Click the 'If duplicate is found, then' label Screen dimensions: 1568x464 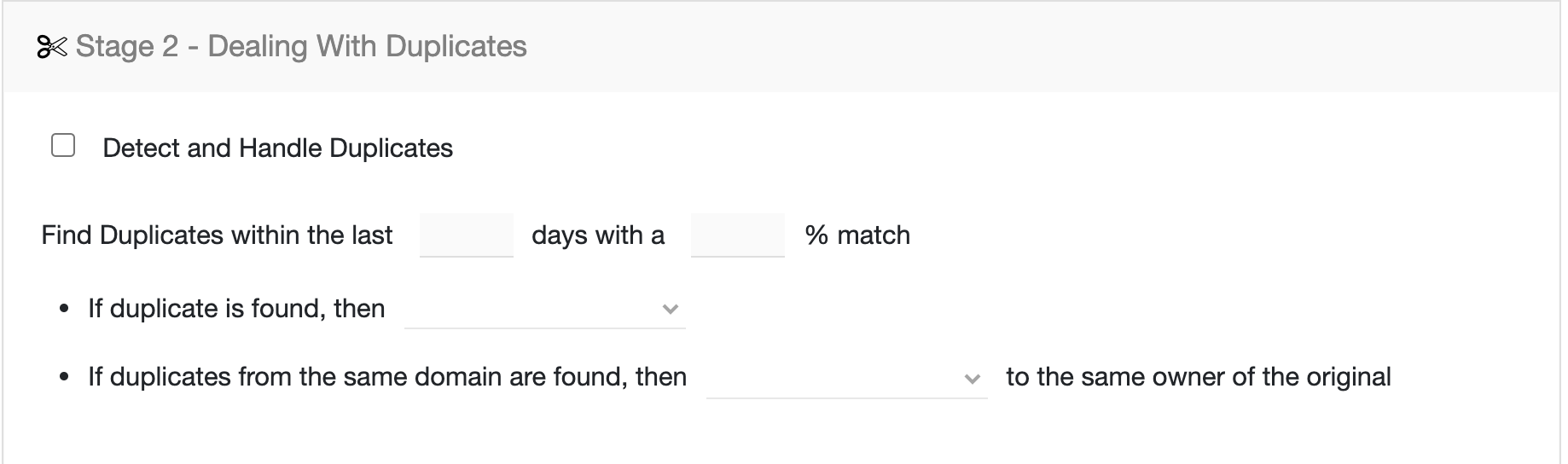[236, 308]
